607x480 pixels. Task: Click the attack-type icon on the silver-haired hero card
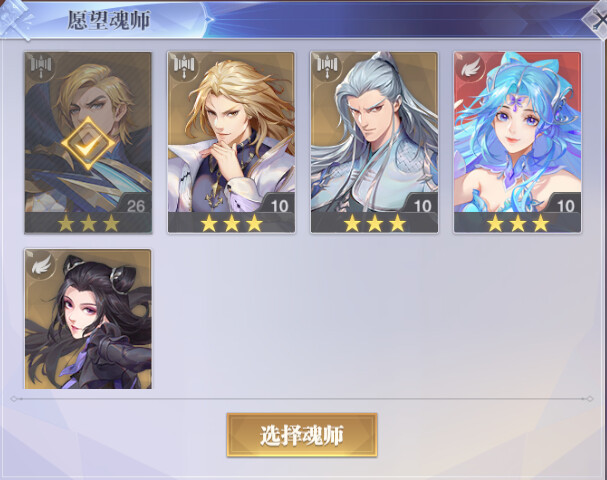[x=328, y=65]
